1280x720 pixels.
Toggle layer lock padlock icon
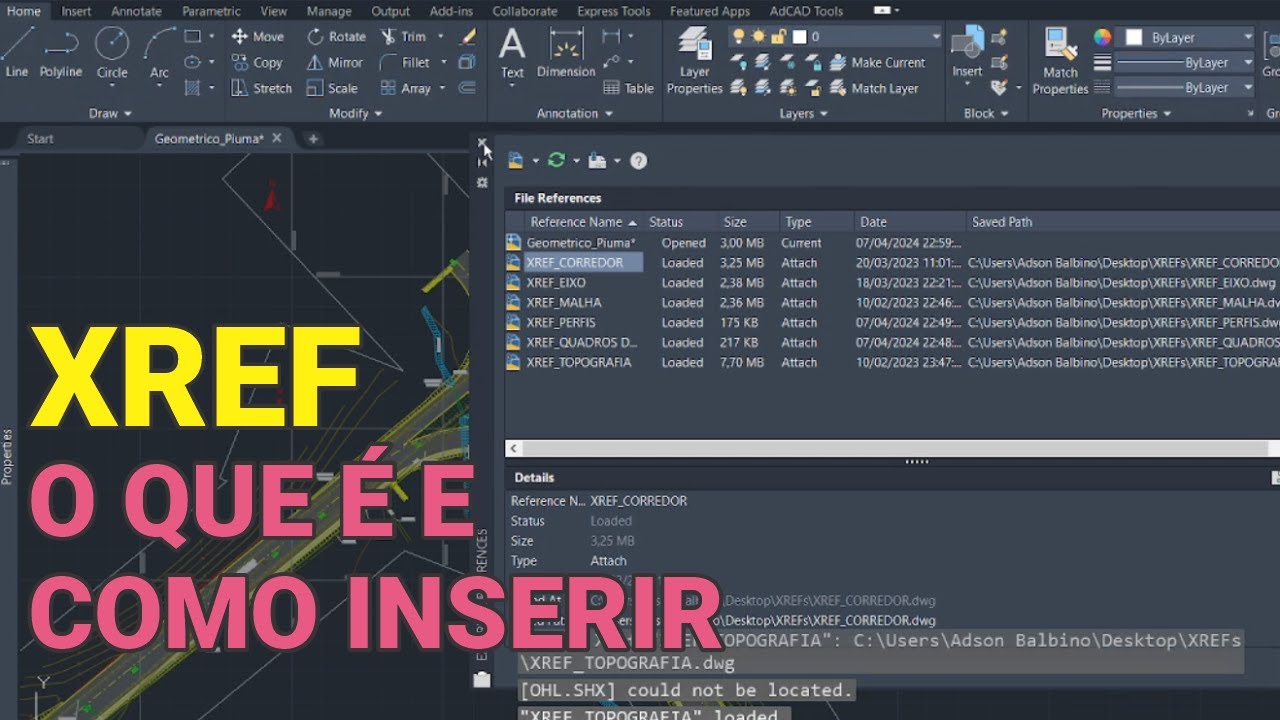click(777, 36)
